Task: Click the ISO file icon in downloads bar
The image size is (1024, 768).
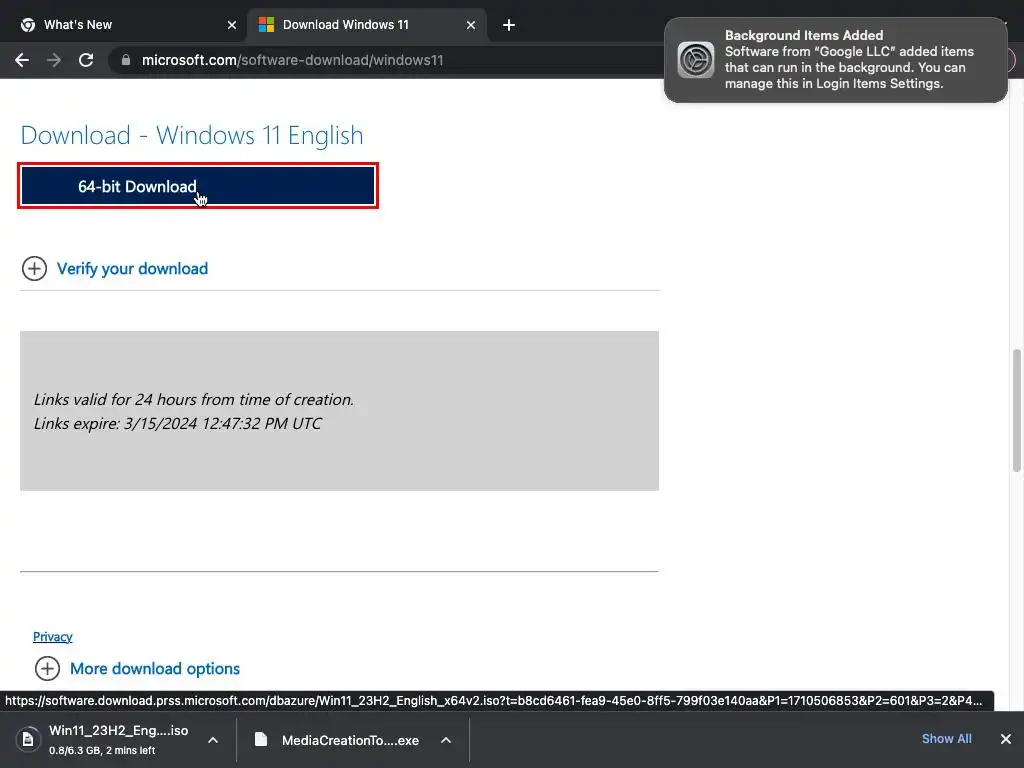Action: pyautogui.click(x=27, y=739)
